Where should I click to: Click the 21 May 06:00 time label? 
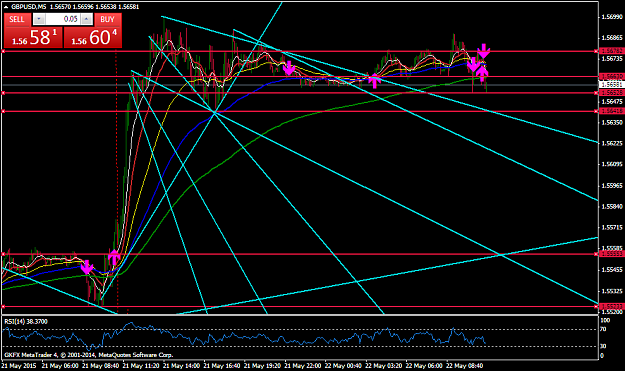[60, 365]
